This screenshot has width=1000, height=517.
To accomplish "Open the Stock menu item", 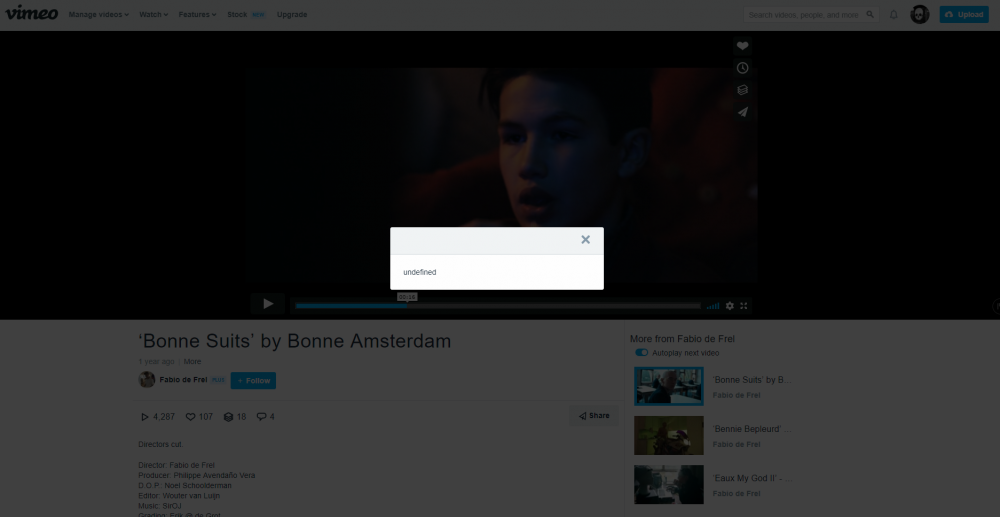I will pyautogui.click(x=237, y=15).
